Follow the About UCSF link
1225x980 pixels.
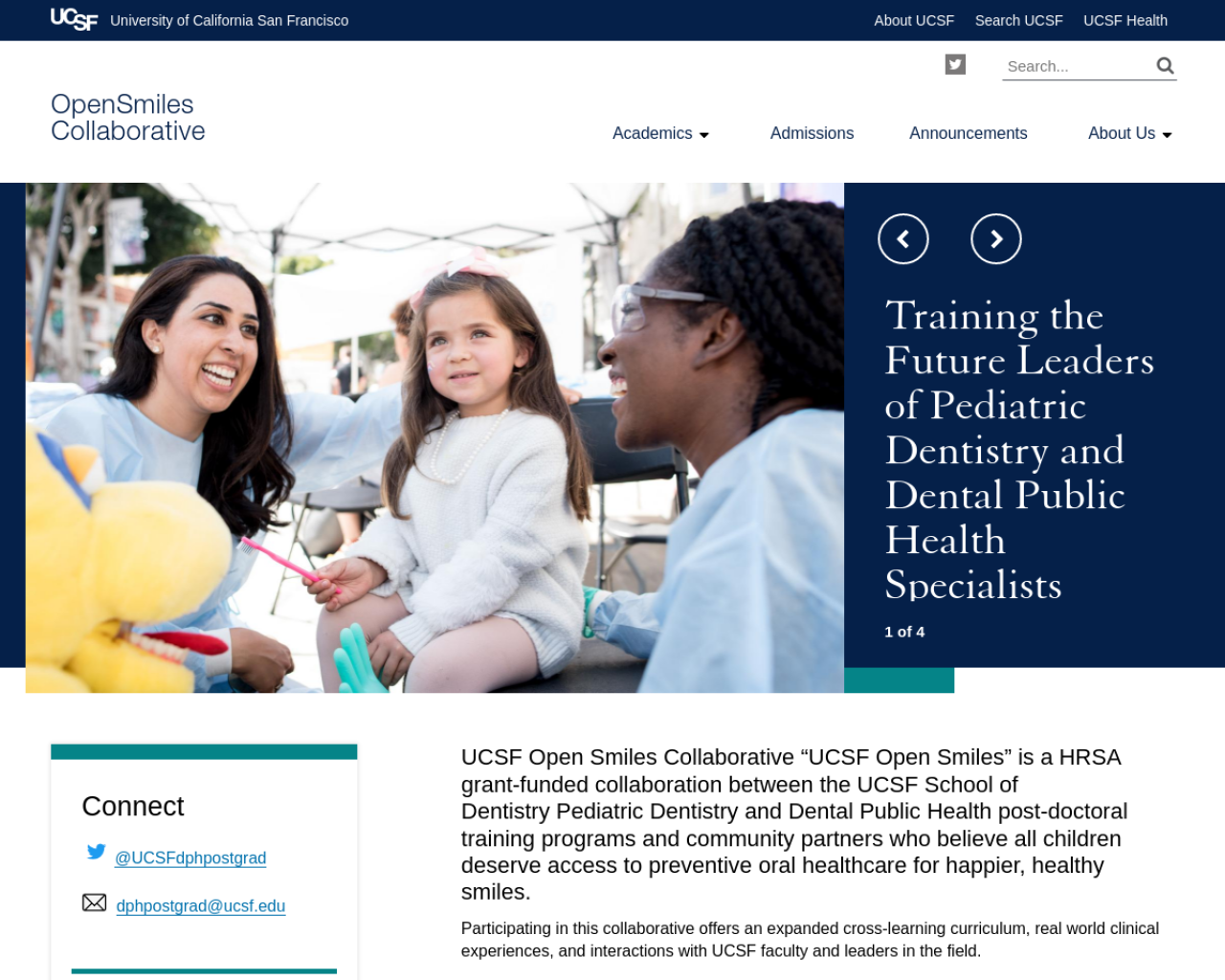coord(914,20)
